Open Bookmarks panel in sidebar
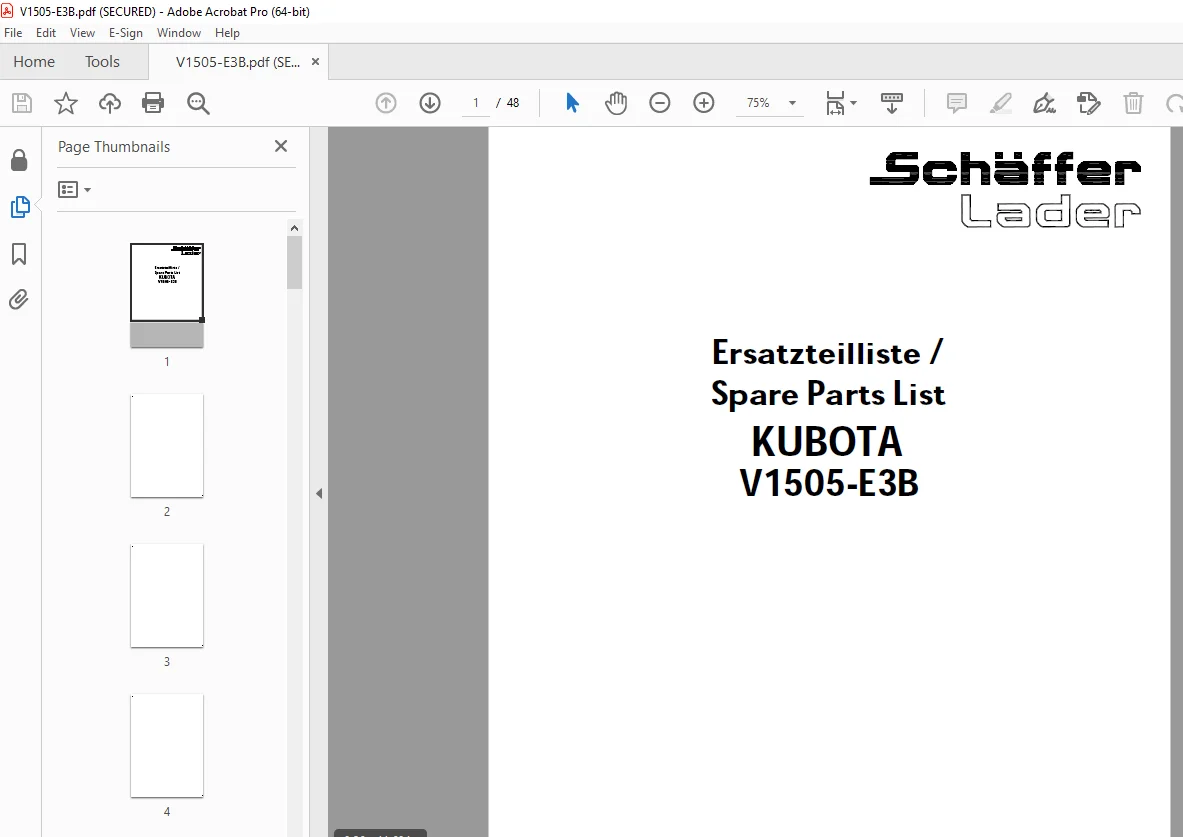This screenshot has width=1183, height=837. tap(19, 254)
